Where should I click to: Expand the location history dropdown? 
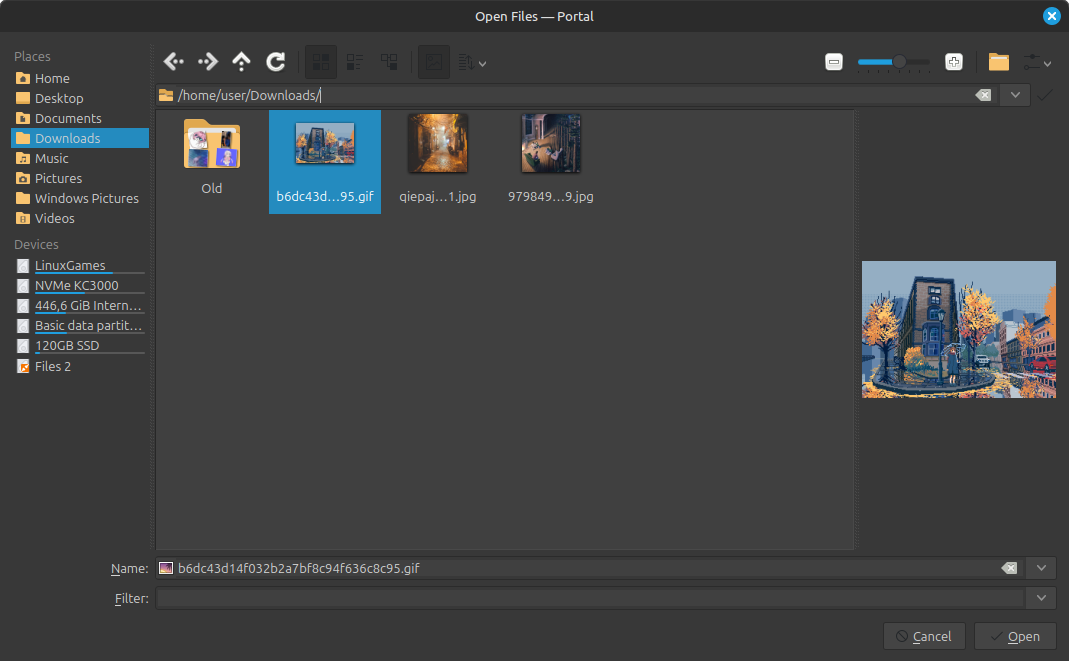click(x=1014, y=95)
